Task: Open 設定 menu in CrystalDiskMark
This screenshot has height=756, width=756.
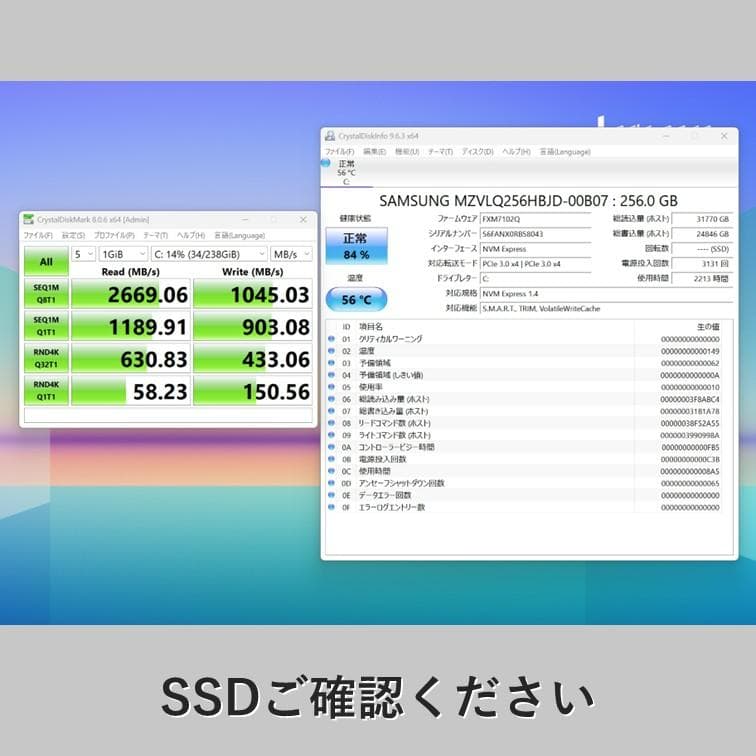Action: [x=73, y=235]
